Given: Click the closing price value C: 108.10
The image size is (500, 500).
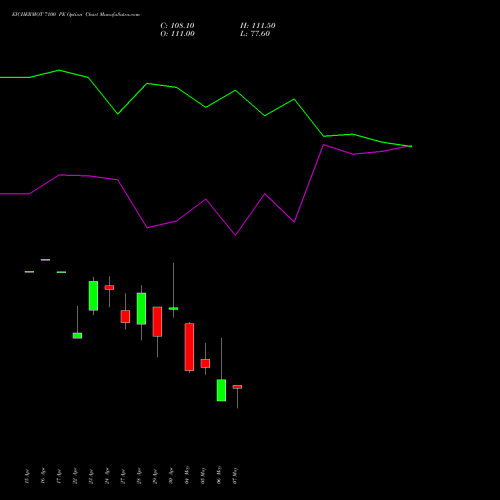Looking at the screenshot, I should point(177,26).
